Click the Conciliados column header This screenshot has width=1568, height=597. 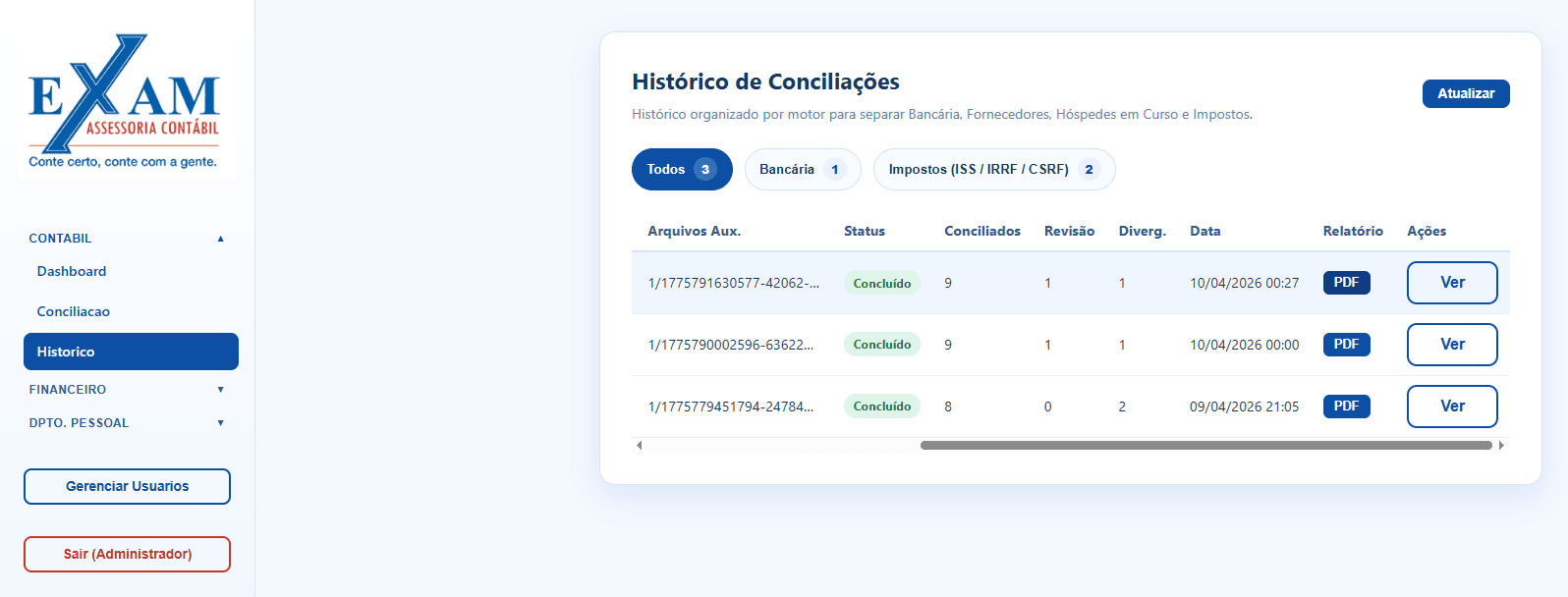(982, 231)
